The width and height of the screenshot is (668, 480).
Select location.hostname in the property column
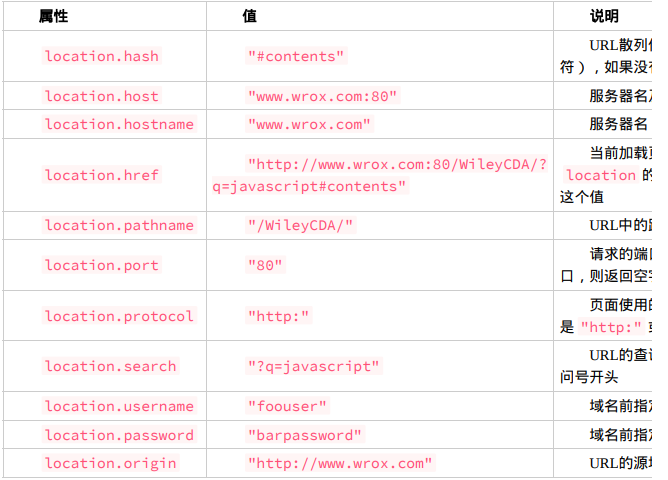click(119, 124)
